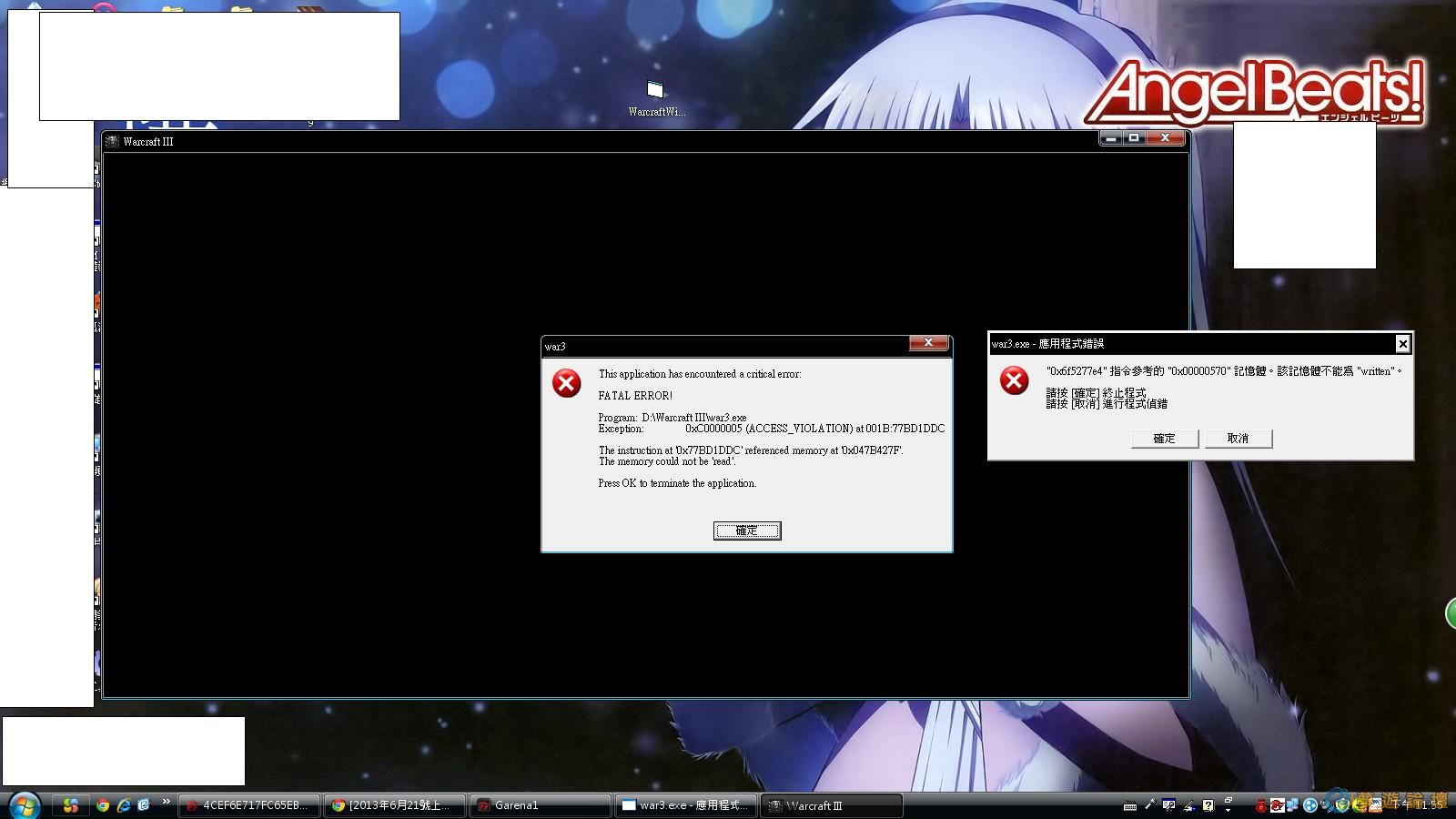Select the war3.exe 應用程式 taskbar item

click(685, 805)
